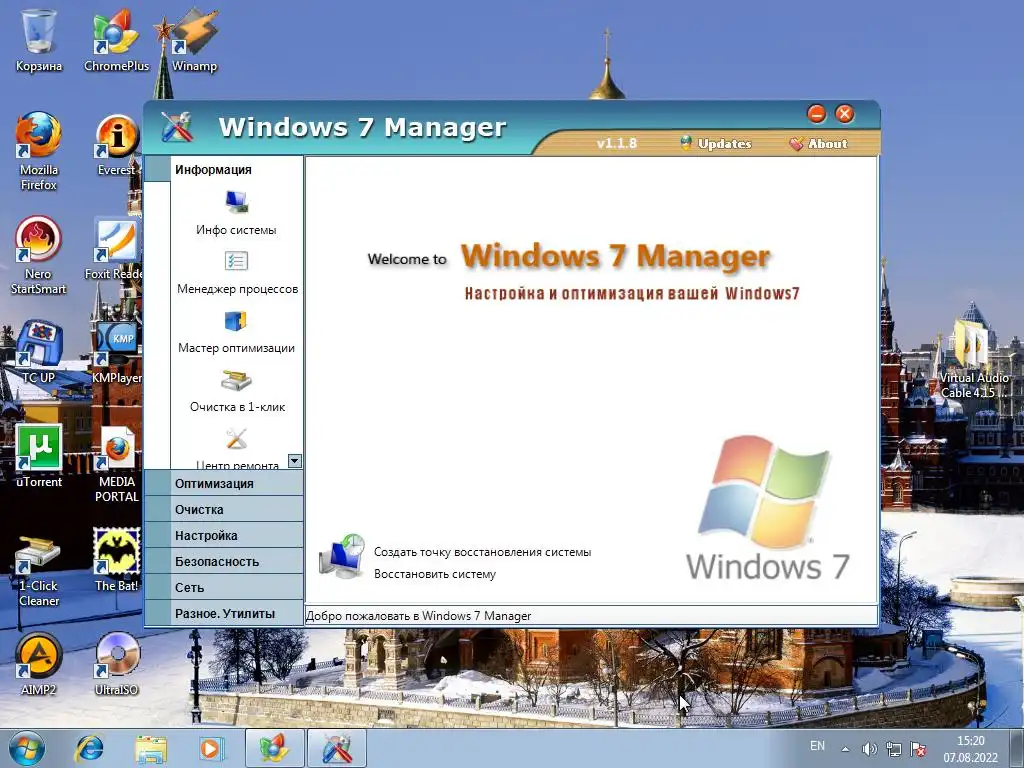The width and height of the screenshot is (1024, 768).
Task: Open the Foxit Reader desktop shortcut
Action: click(117, 240)
